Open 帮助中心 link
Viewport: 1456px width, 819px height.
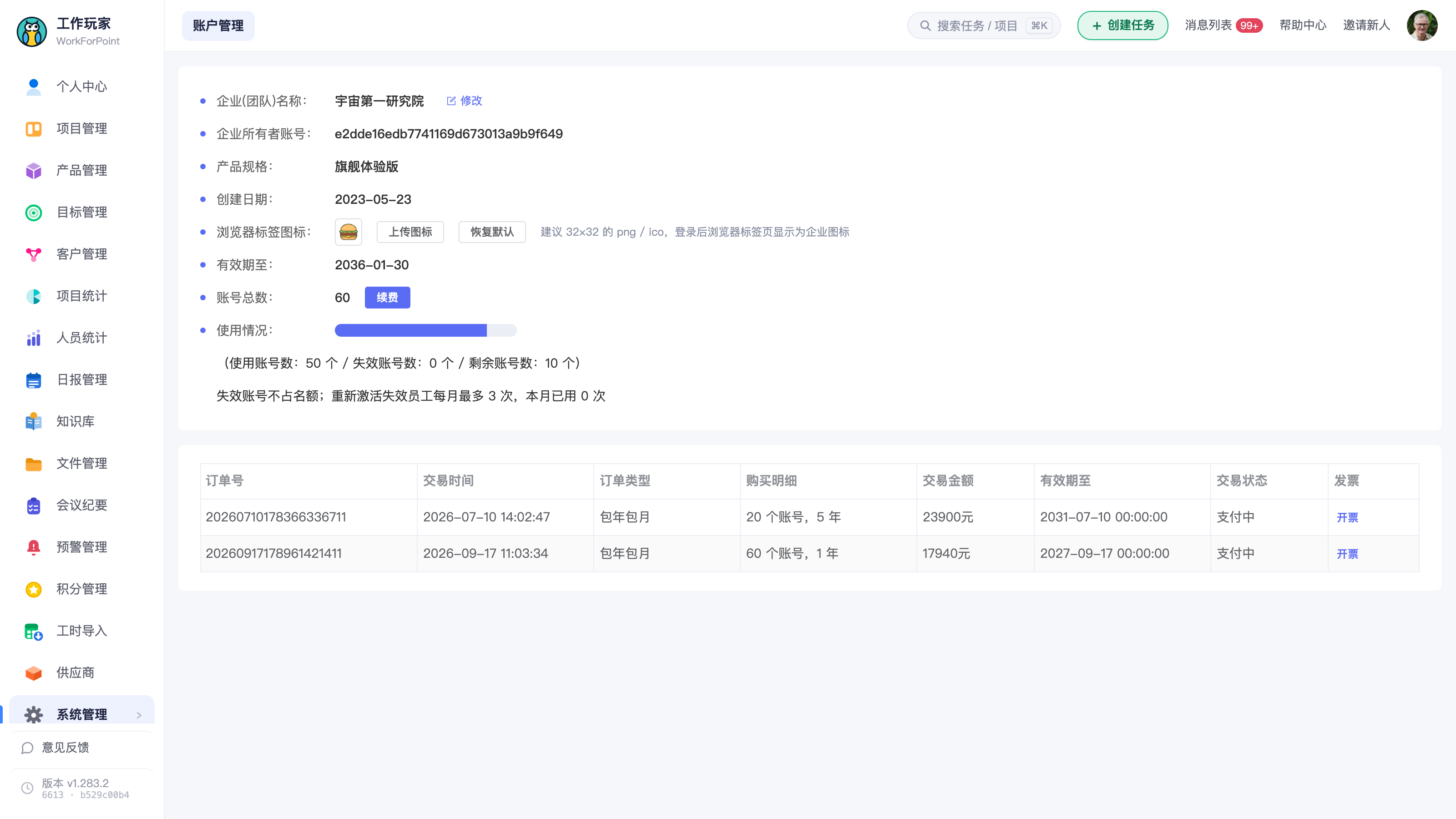1303,25
